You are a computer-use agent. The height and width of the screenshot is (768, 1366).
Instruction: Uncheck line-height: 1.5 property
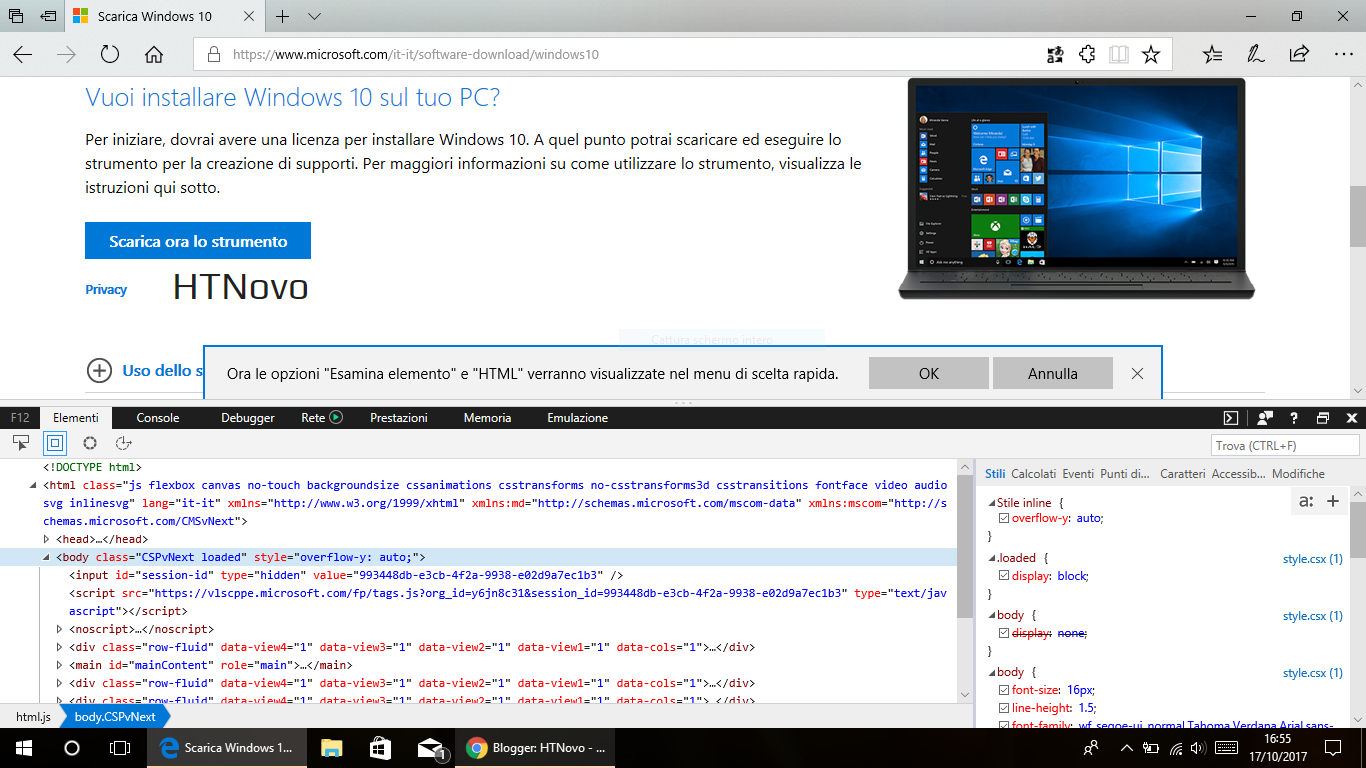coord(1005,708)
